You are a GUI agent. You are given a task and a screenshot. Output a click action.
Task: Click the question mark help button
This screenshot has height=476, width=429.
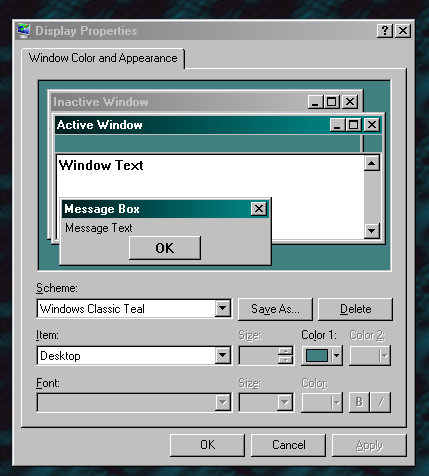point(385,31)
